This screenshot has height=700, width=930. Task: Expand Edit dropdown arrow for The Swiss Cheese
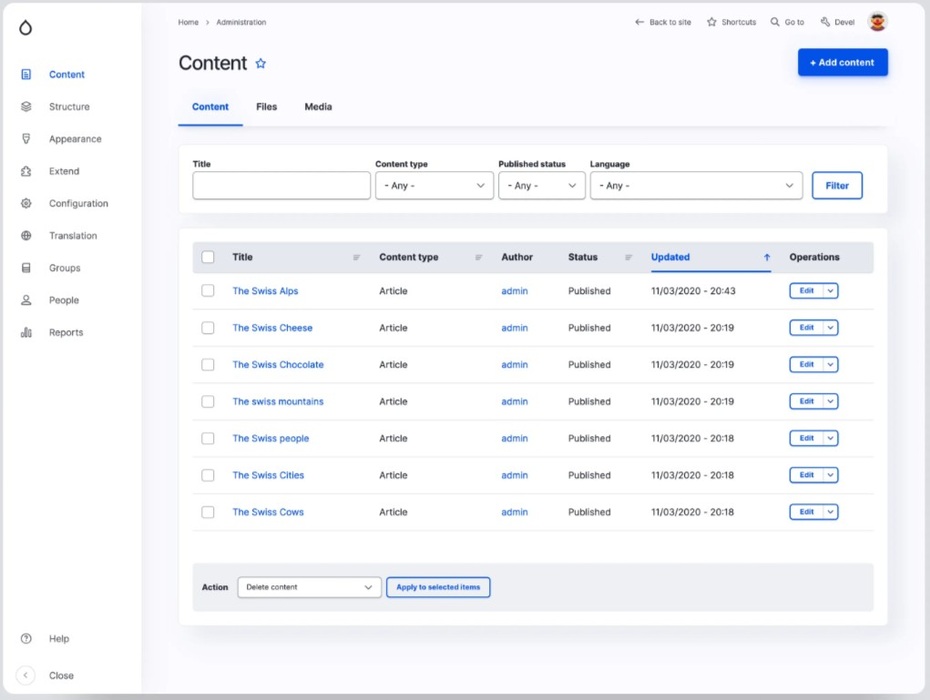click(831, 328)
